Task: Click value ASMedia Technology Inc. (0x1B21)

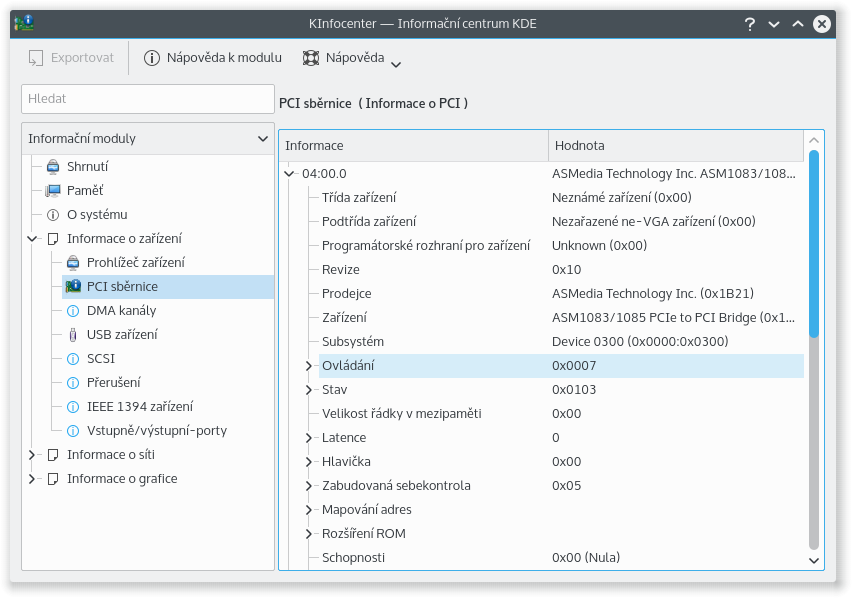Action: [653, 293]
